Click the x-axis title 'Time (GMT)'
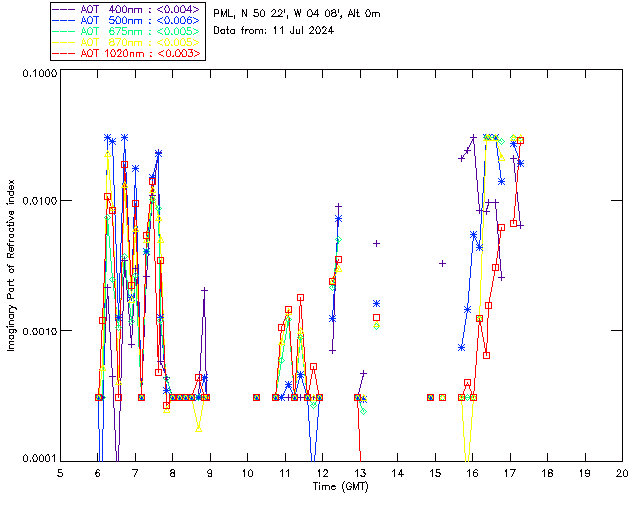The width and height of the screenshot is (640, 512). (x=341, y=487)
